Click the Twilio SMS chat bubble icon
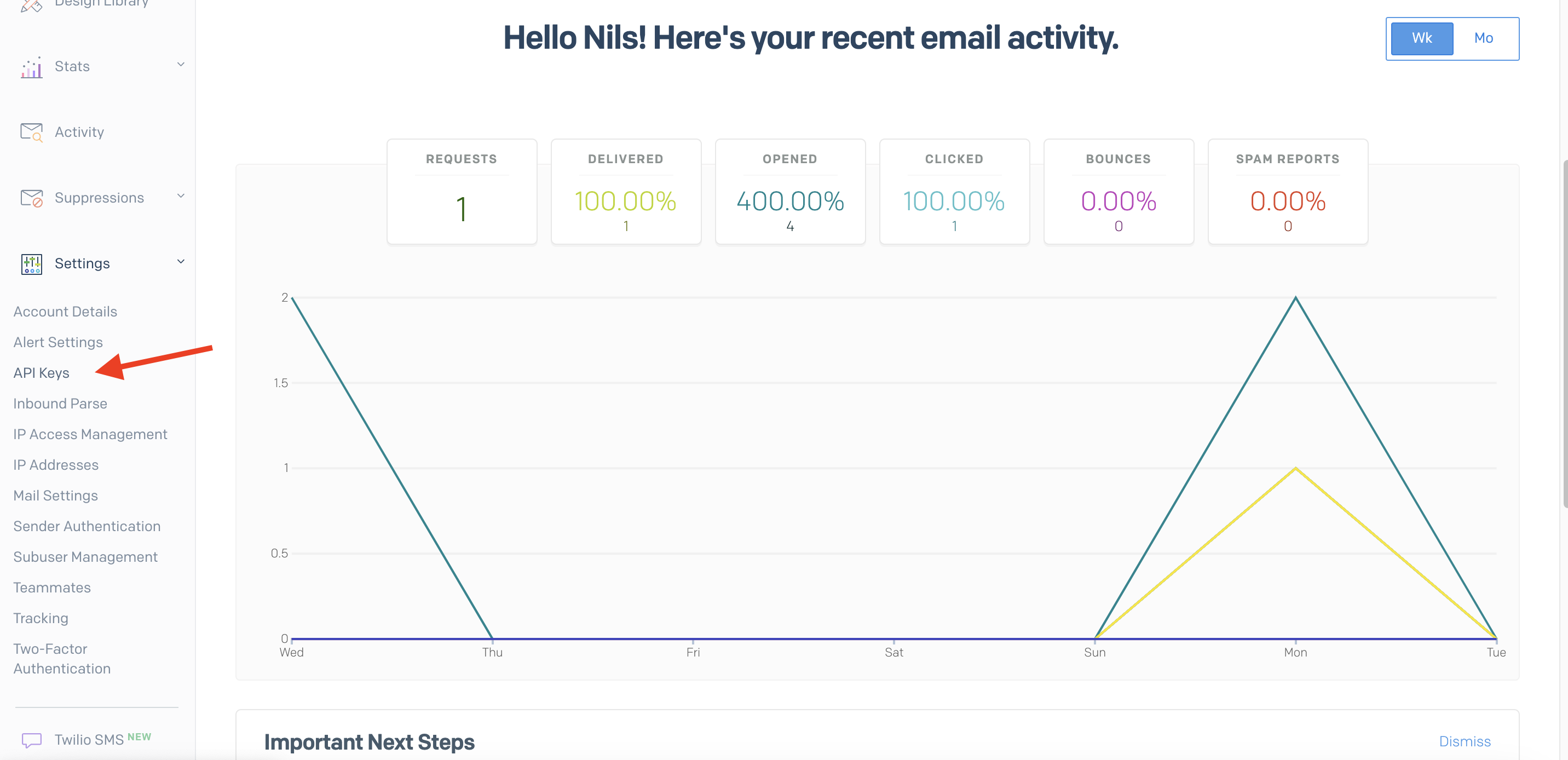1568x760 pixels. click(32, 740)
